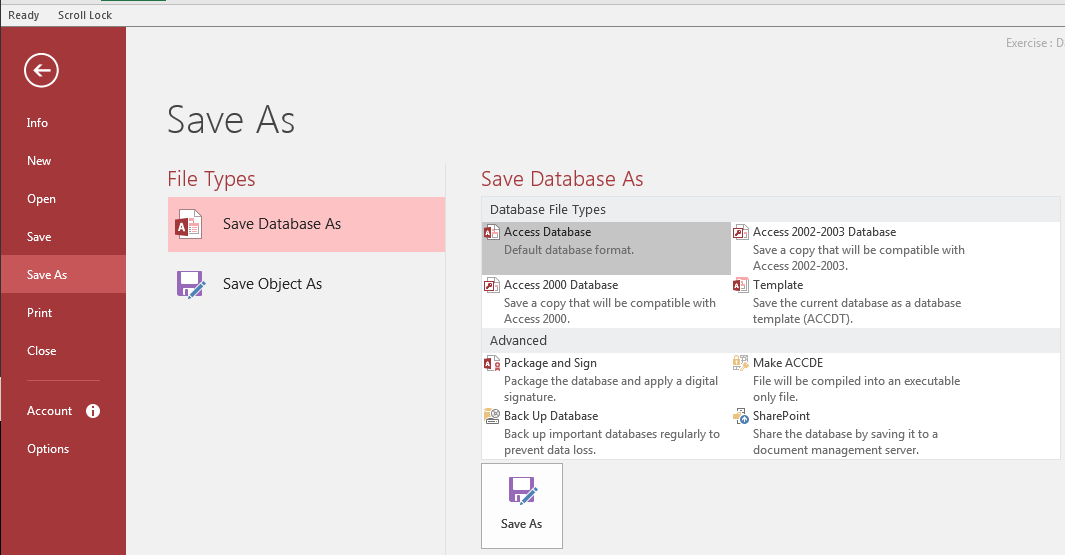Open the Print page

point(63,313)
